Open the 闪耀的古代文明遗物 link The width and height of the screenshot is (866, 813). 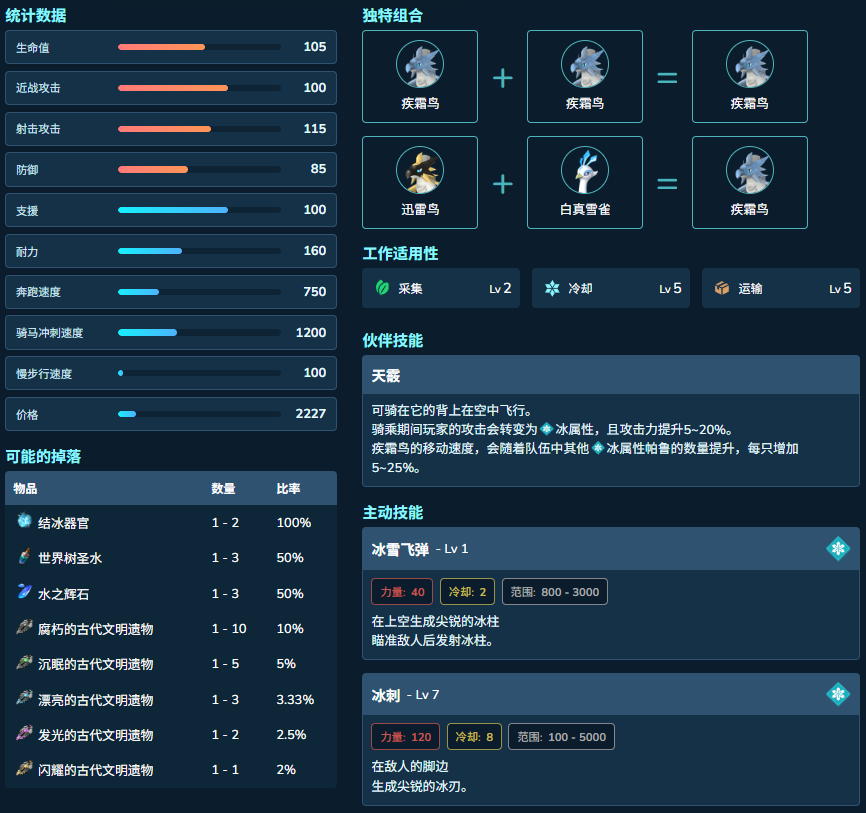(x=96, y=770)
